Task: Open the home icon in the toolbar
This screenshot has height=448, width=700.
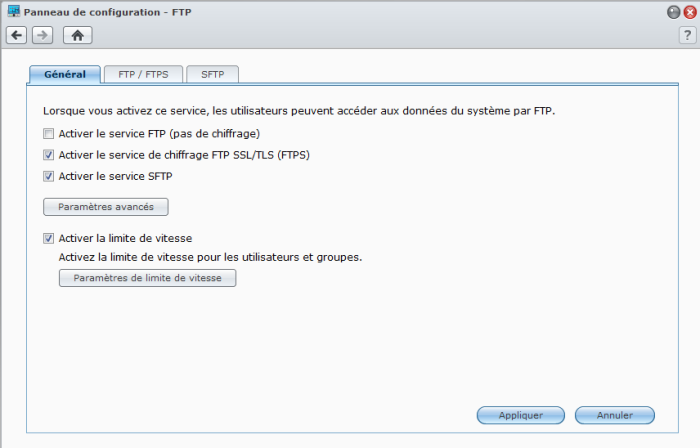Action: tap(77, 35)
